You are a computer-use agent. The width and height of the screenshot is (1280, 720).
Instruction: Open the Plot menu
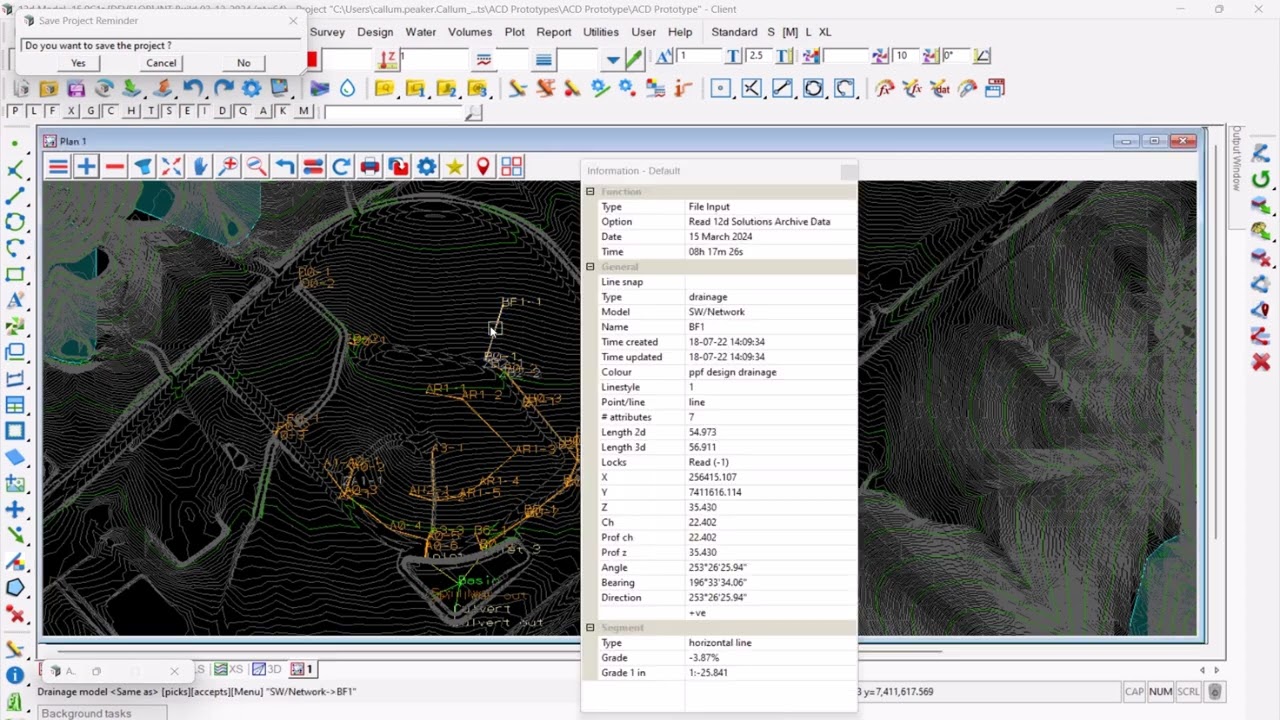coord(515,32)
